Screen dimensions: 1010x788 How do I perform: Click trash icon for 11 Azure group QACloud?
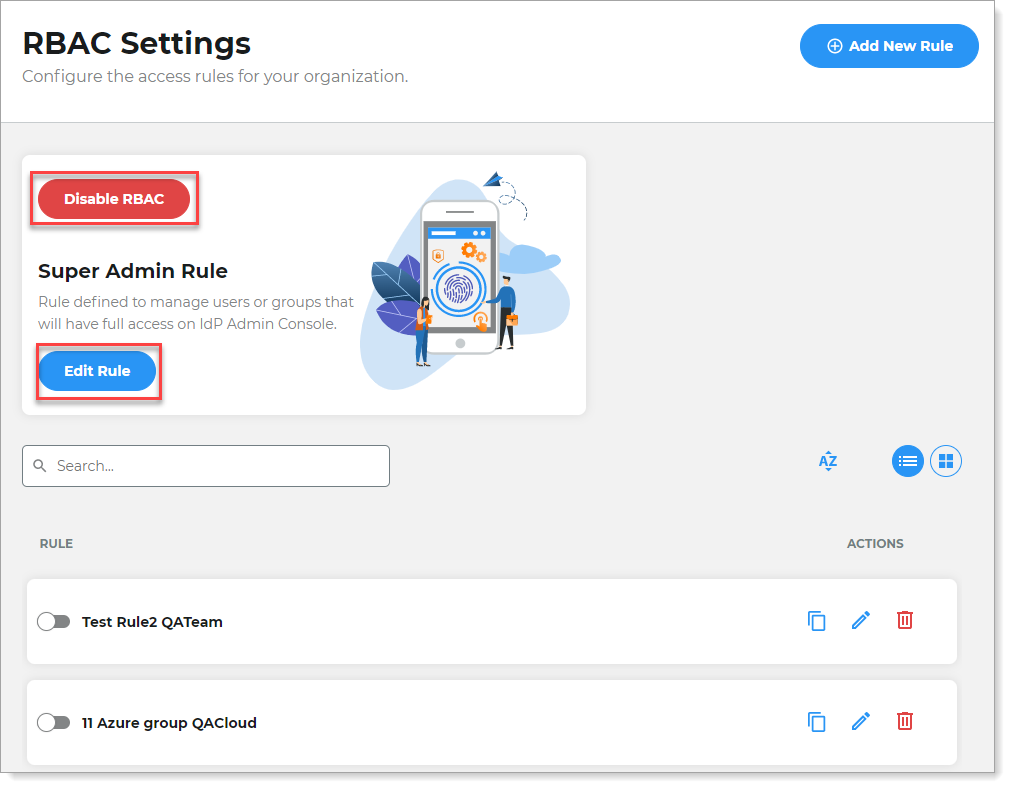tap(904, 721)
